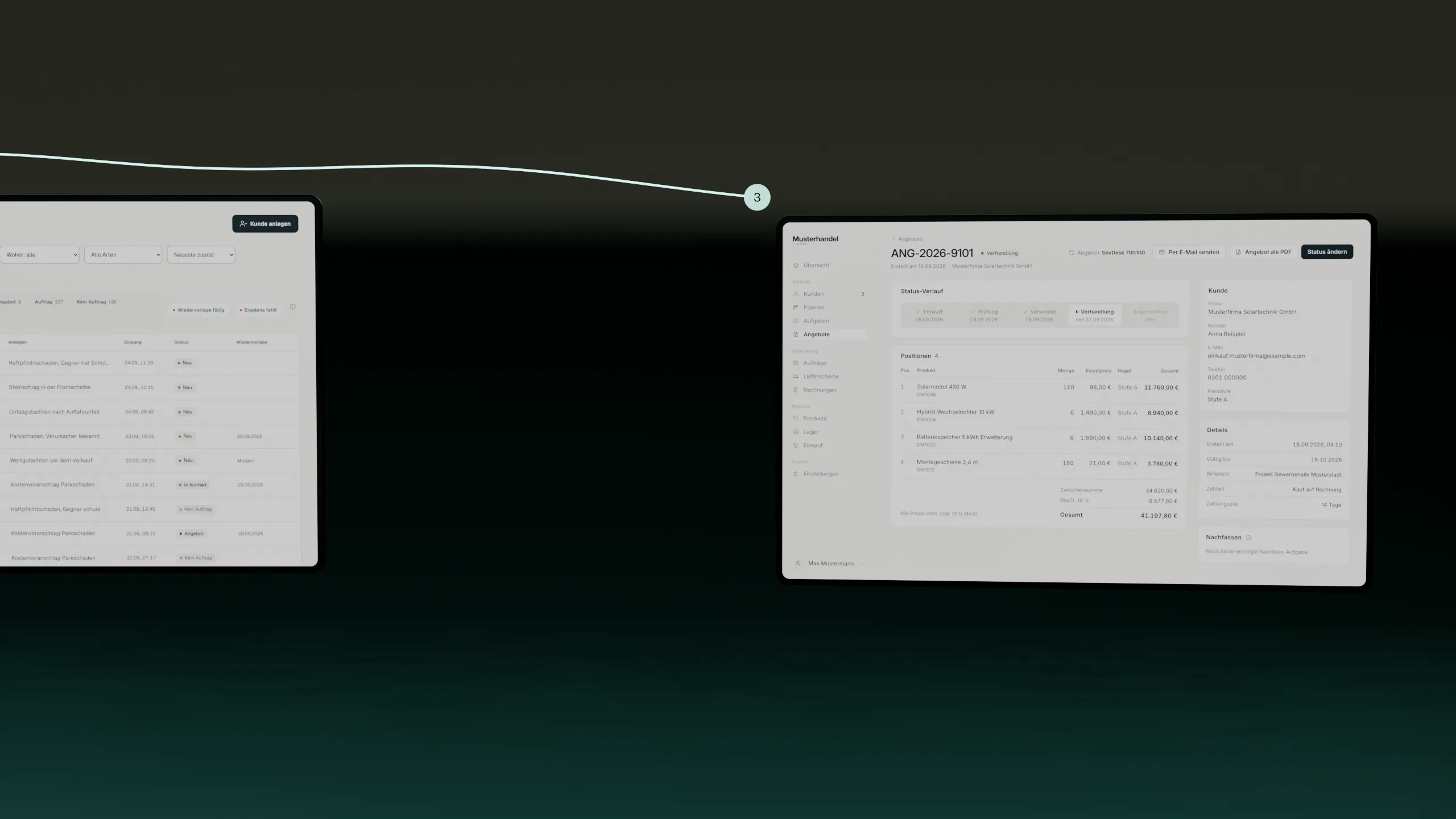
Task: Open Lieferscheine truck icon in sidebar
Action: 796,377
